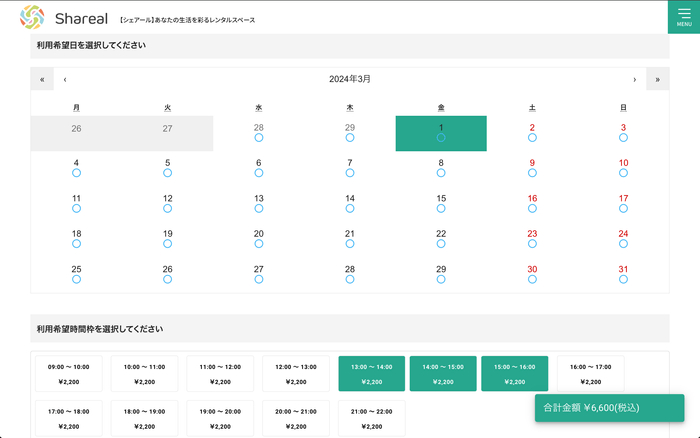This screenshot has width=700, height=438.
Task: Choose the 16:00 ～ 17:00 time slot
Action: point(590,373)
